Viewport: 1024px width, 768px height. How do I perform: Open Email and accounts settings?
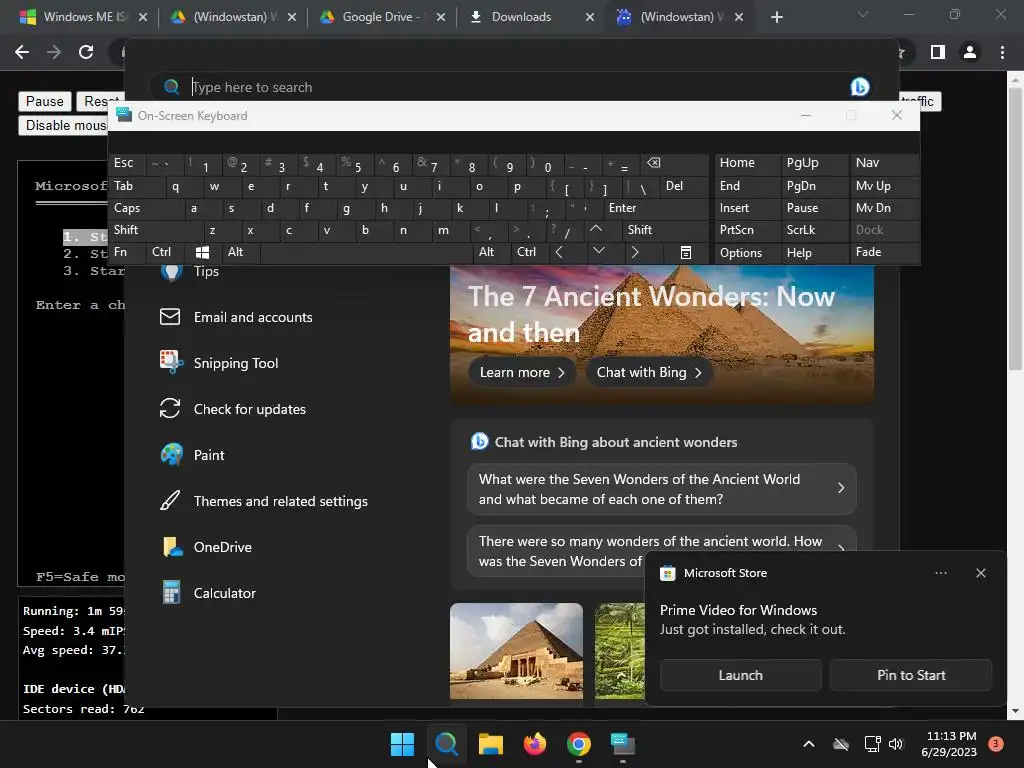253,317
